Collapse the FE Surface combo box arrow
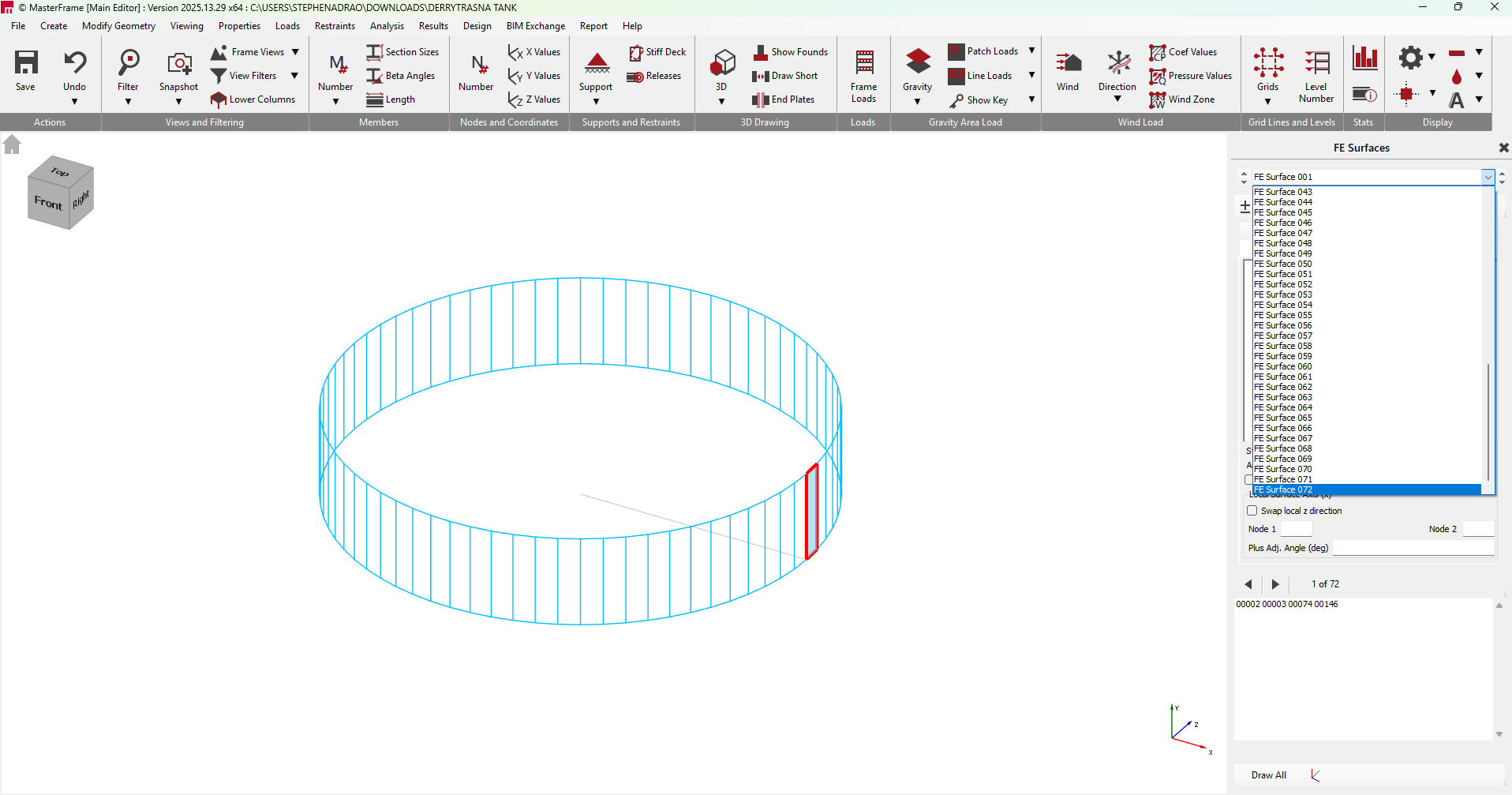The width and height of the screenshot is (1512, 795). click(1488, 177)
